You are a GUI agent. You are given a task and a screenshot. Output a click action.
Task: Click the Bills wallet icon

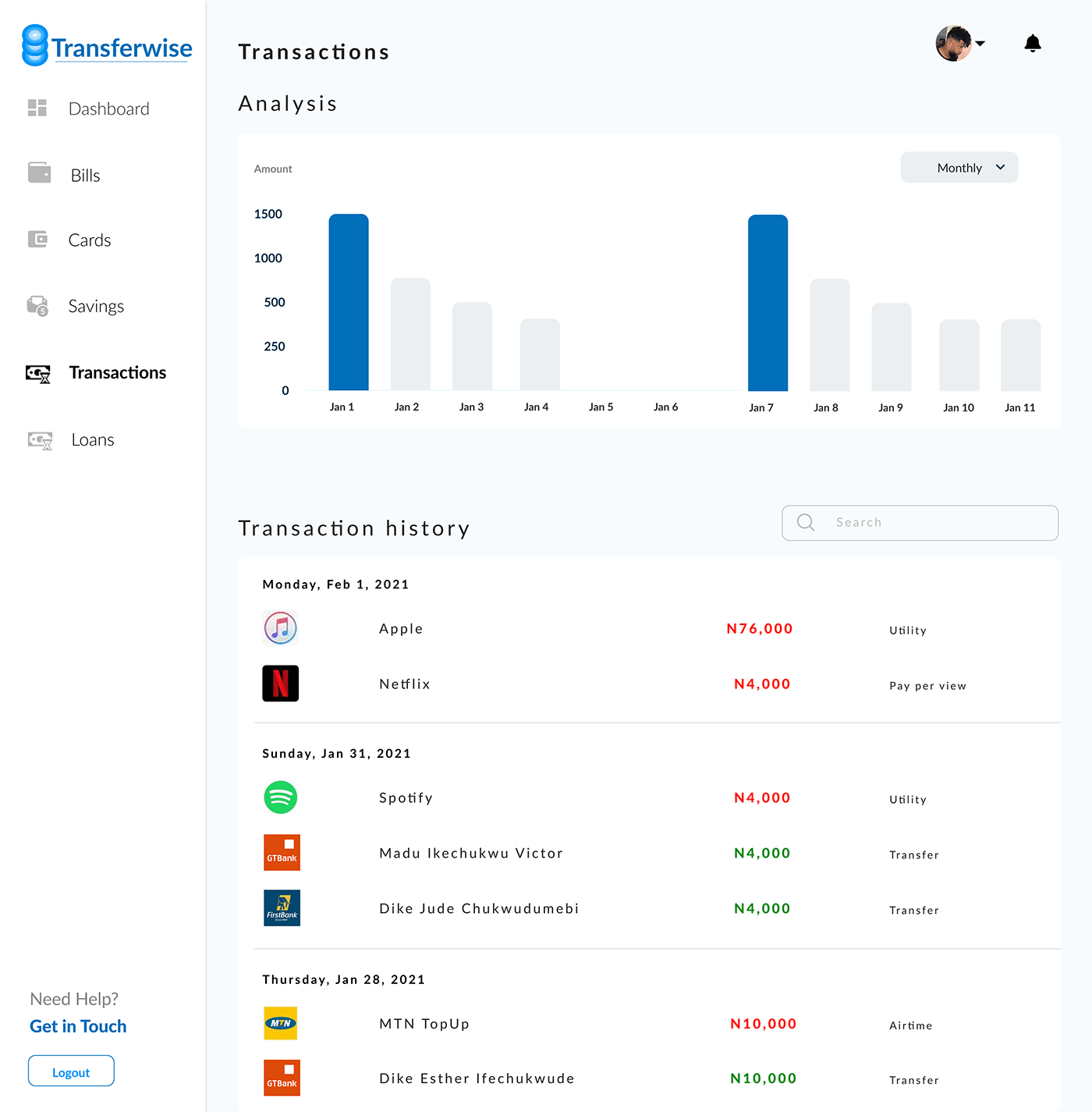[39, 172]
